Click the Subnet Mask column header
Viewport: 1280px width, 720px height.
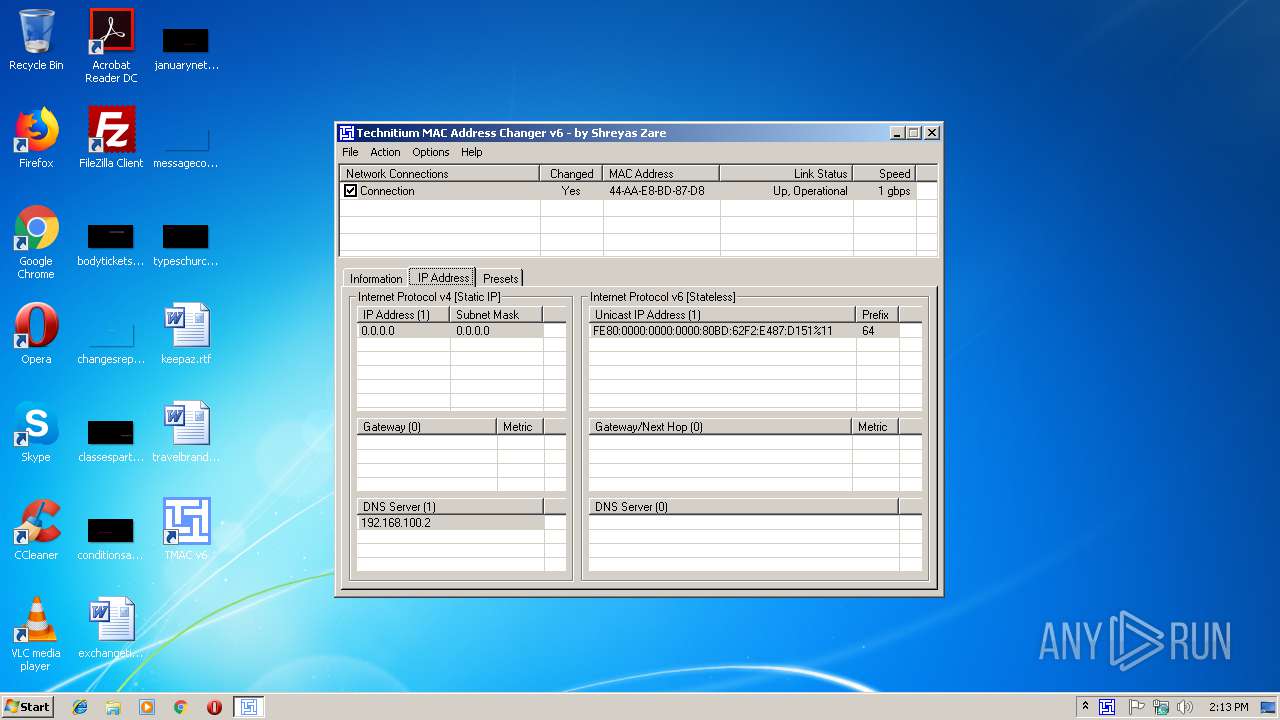[x=496, y=314]
